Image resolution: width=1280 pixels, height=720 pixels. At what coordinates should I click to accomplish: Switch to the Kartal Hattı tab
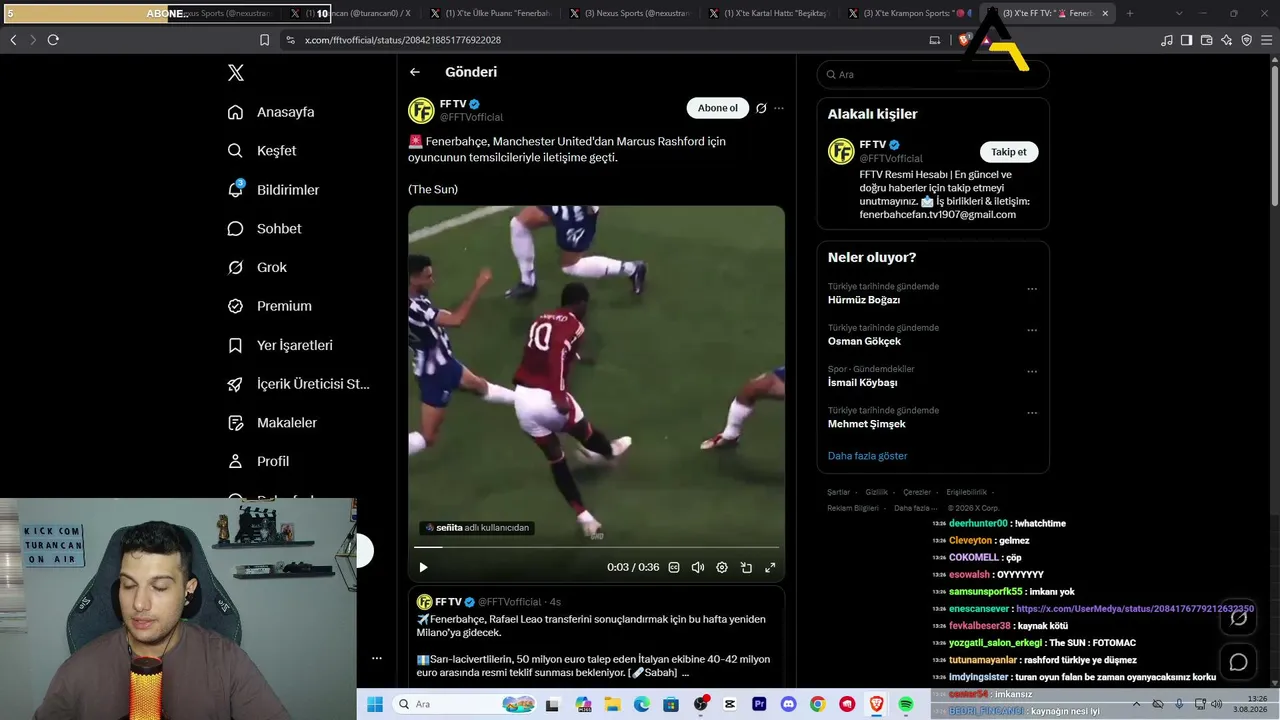[x=771, y=13]
